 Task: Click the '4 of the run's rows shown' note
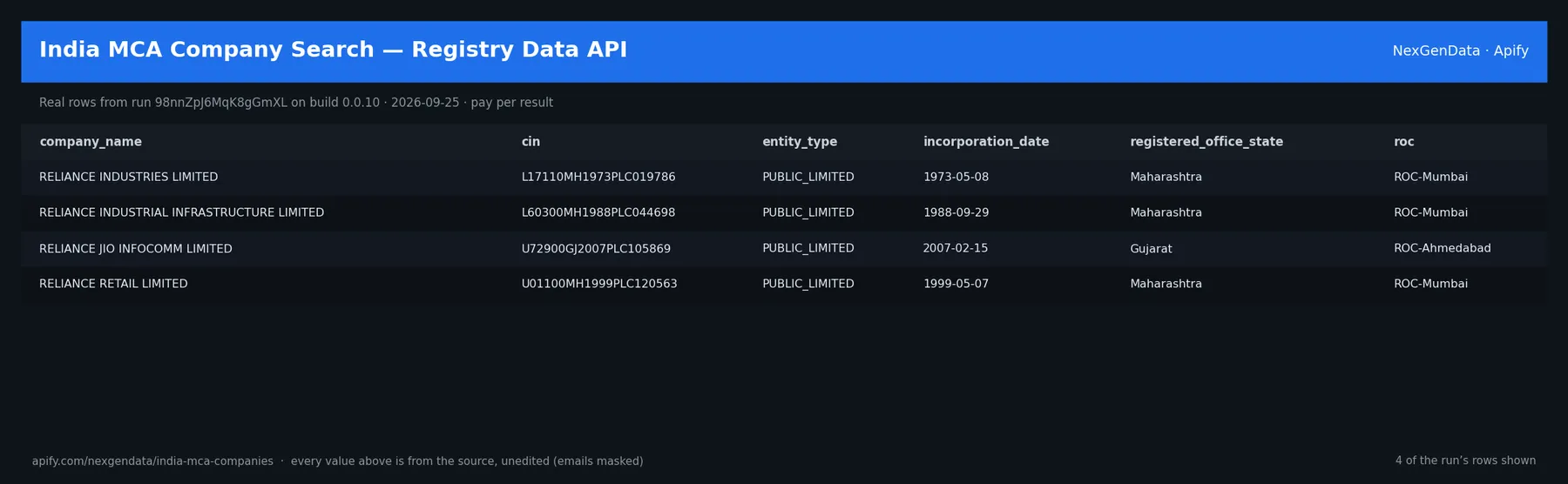[1465, 460]
